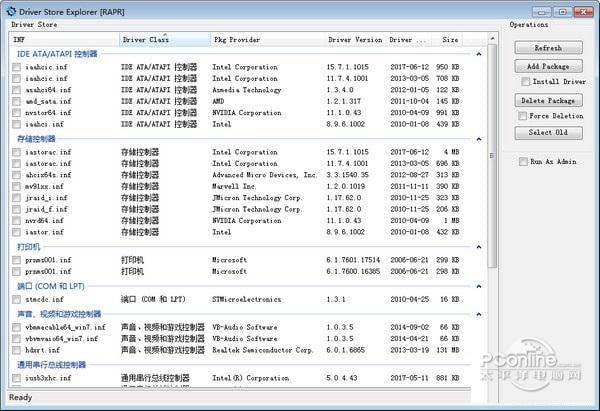Image resolution: width=600 pixels, height=411 pixels.
Task: Select the prnms001.inf version 6.1.7601.17514 cell
Action: click(x=353, y=260)
